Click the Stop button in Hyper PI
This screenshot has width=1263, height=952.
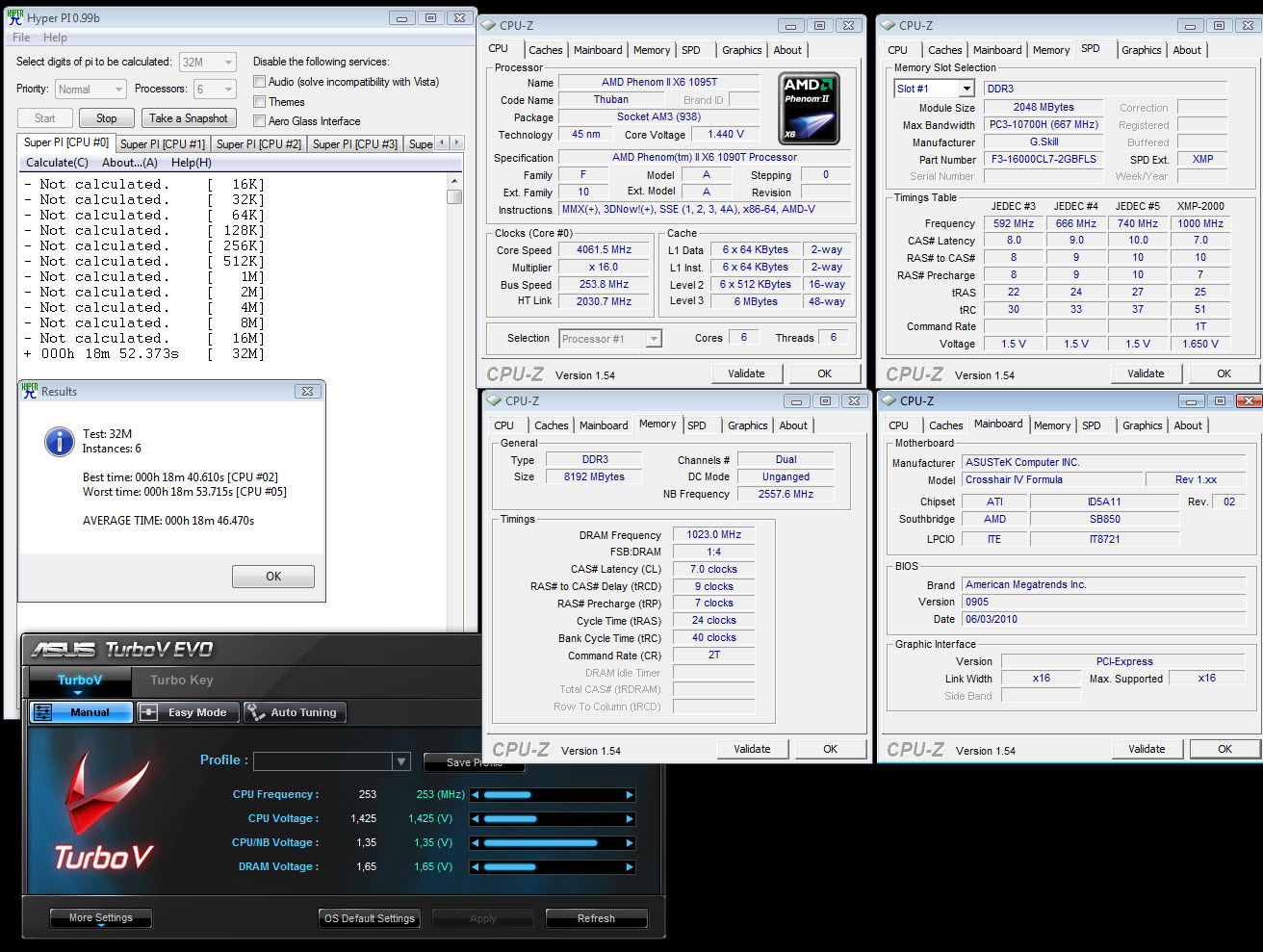pyautogui.click(x=107, y=118)
